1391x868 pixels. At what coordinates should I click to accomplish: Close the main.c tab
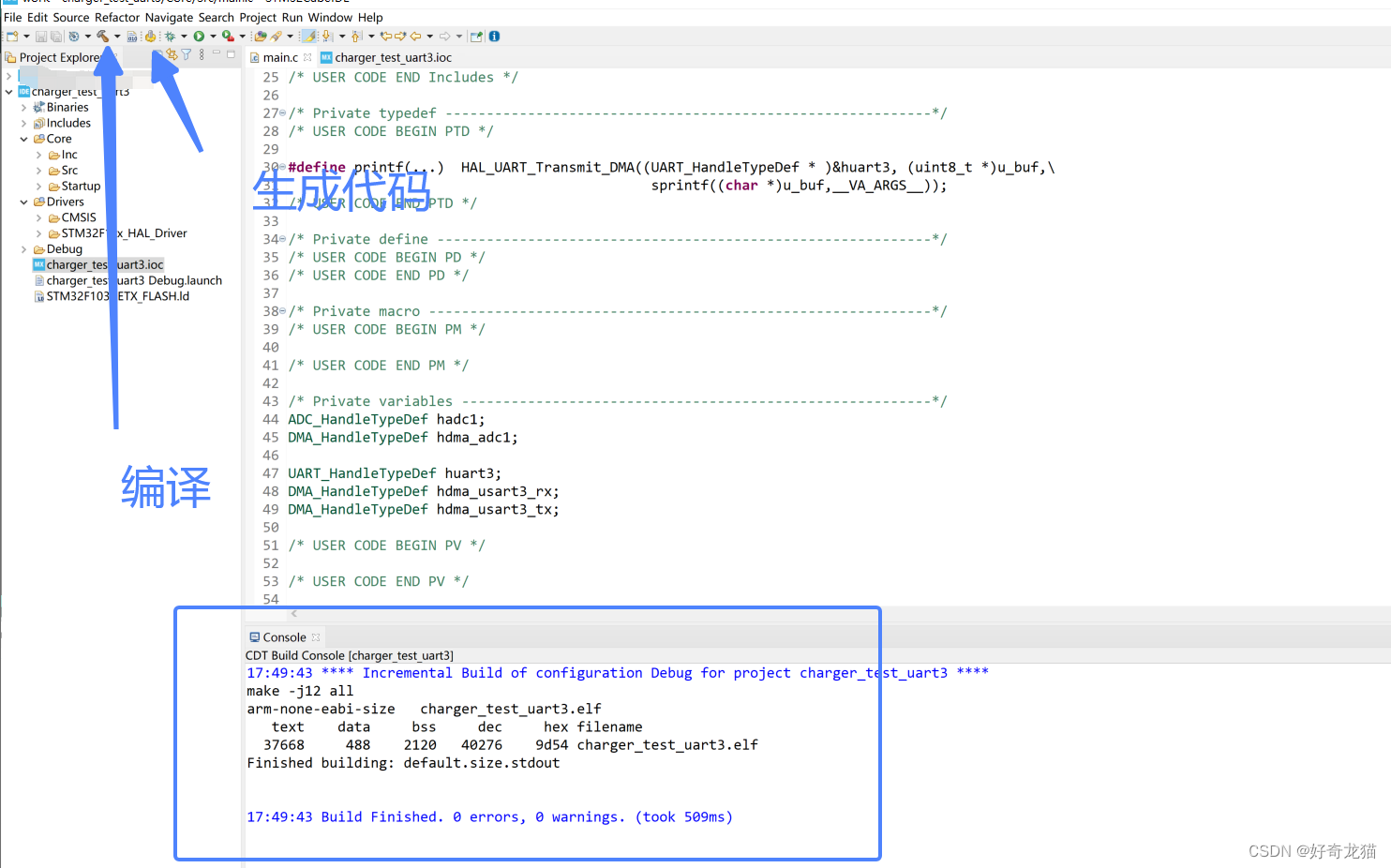tap(307, 57)
